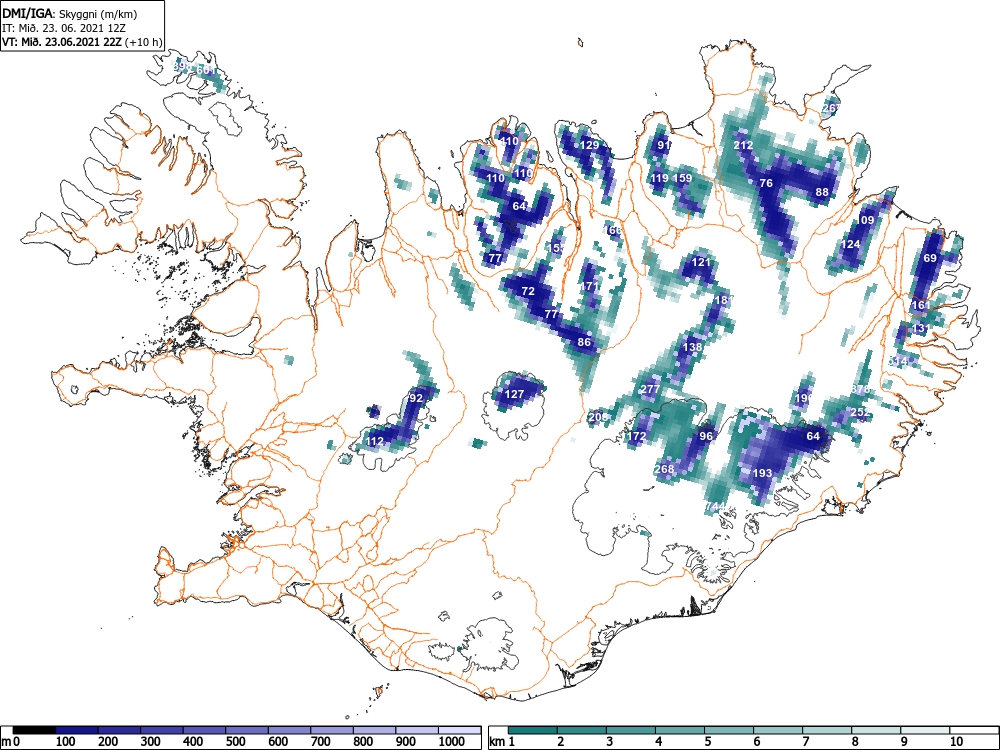1000x750 pixels.
Task: Click the visibility value '72' on the map
Action: (x=528, y=291)
